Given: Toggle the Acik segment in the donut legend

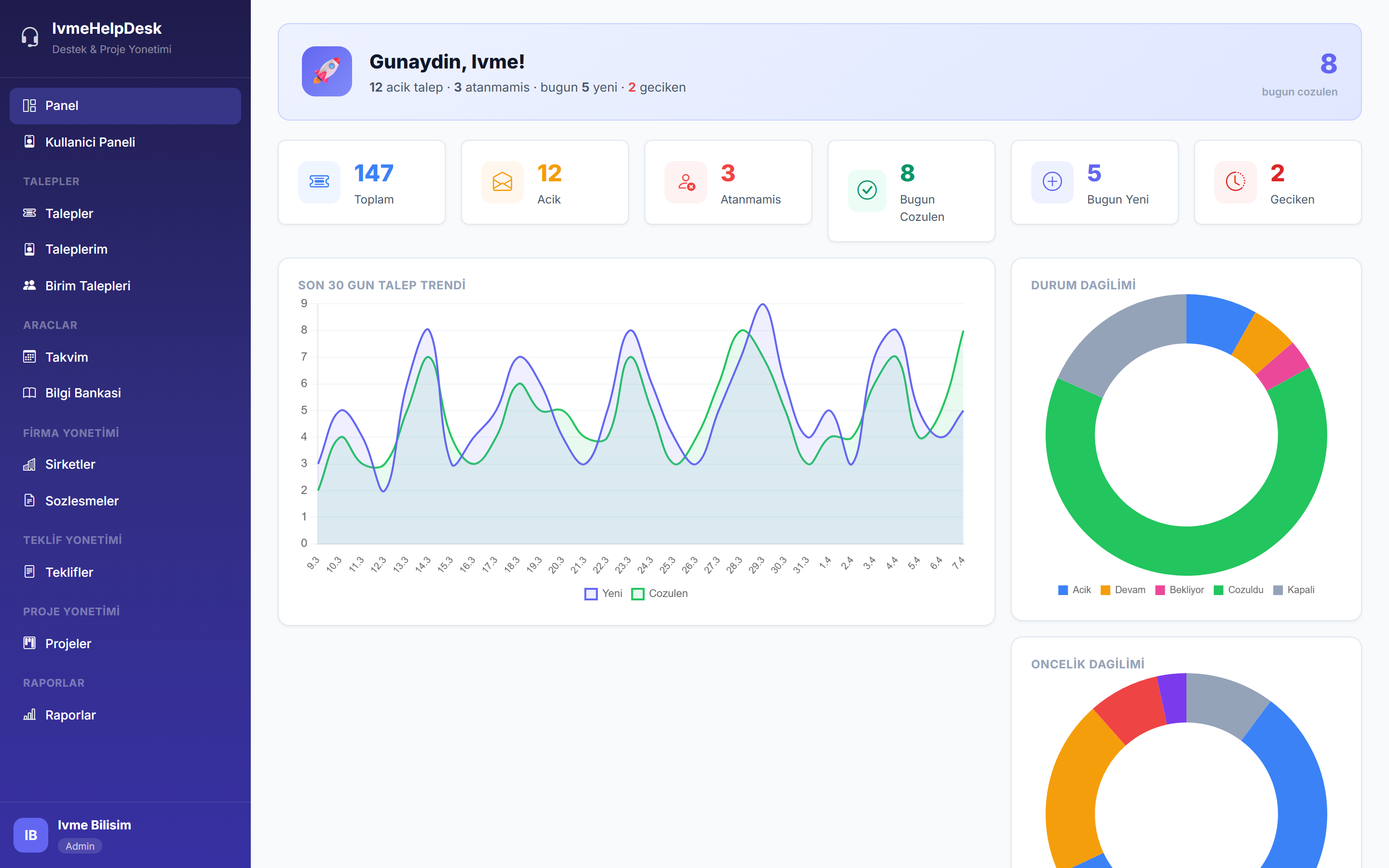Looking at the screenshot, I should (1074, 590).
